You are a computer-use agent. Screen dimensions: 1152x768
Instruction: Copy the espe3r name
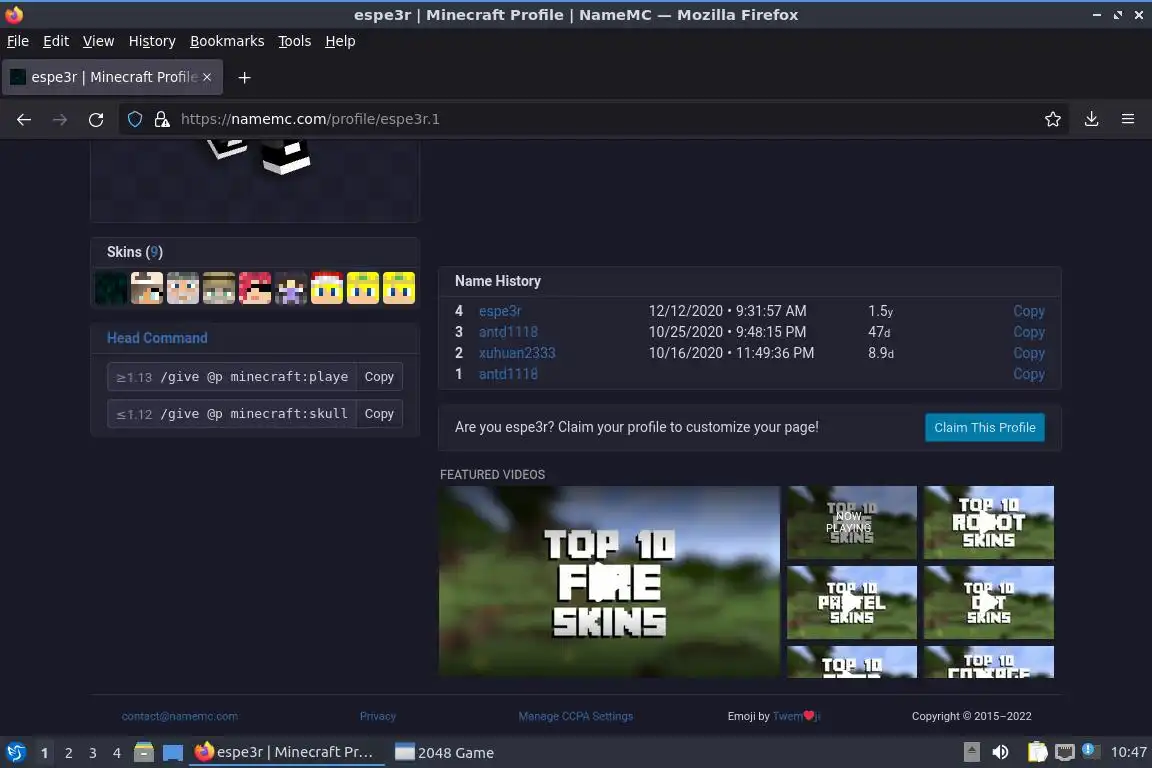click(1029, 311)
